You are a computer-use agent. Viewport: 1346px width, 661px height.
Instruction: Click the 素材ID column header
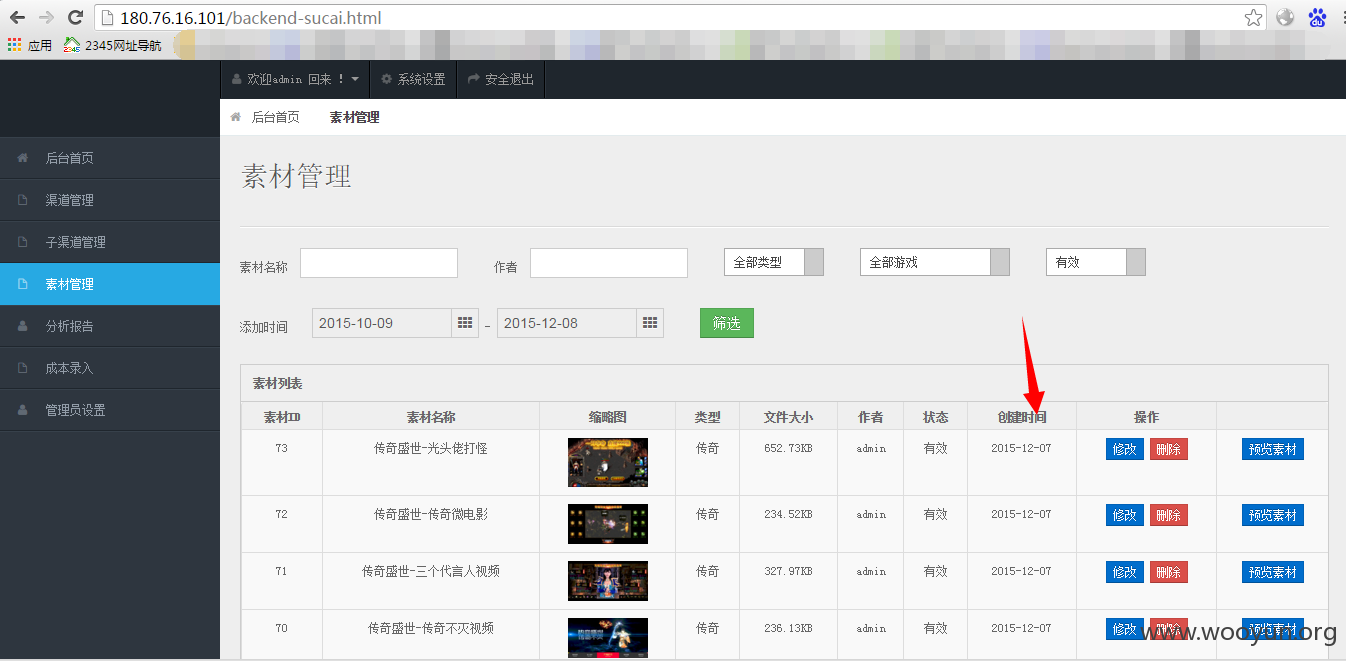282,417
